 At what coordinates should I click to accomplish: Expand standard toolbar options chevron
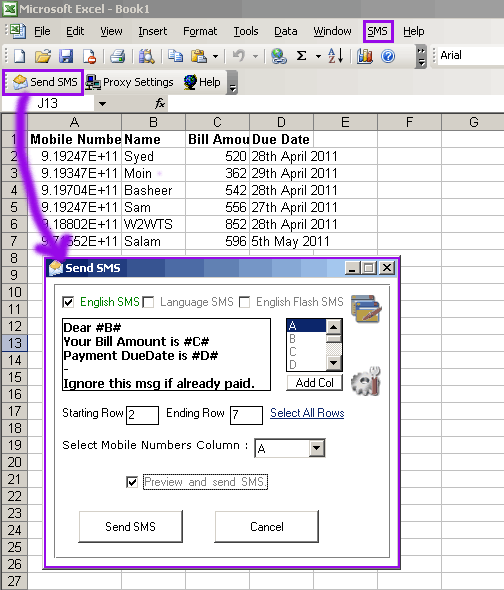click(422, 56)
